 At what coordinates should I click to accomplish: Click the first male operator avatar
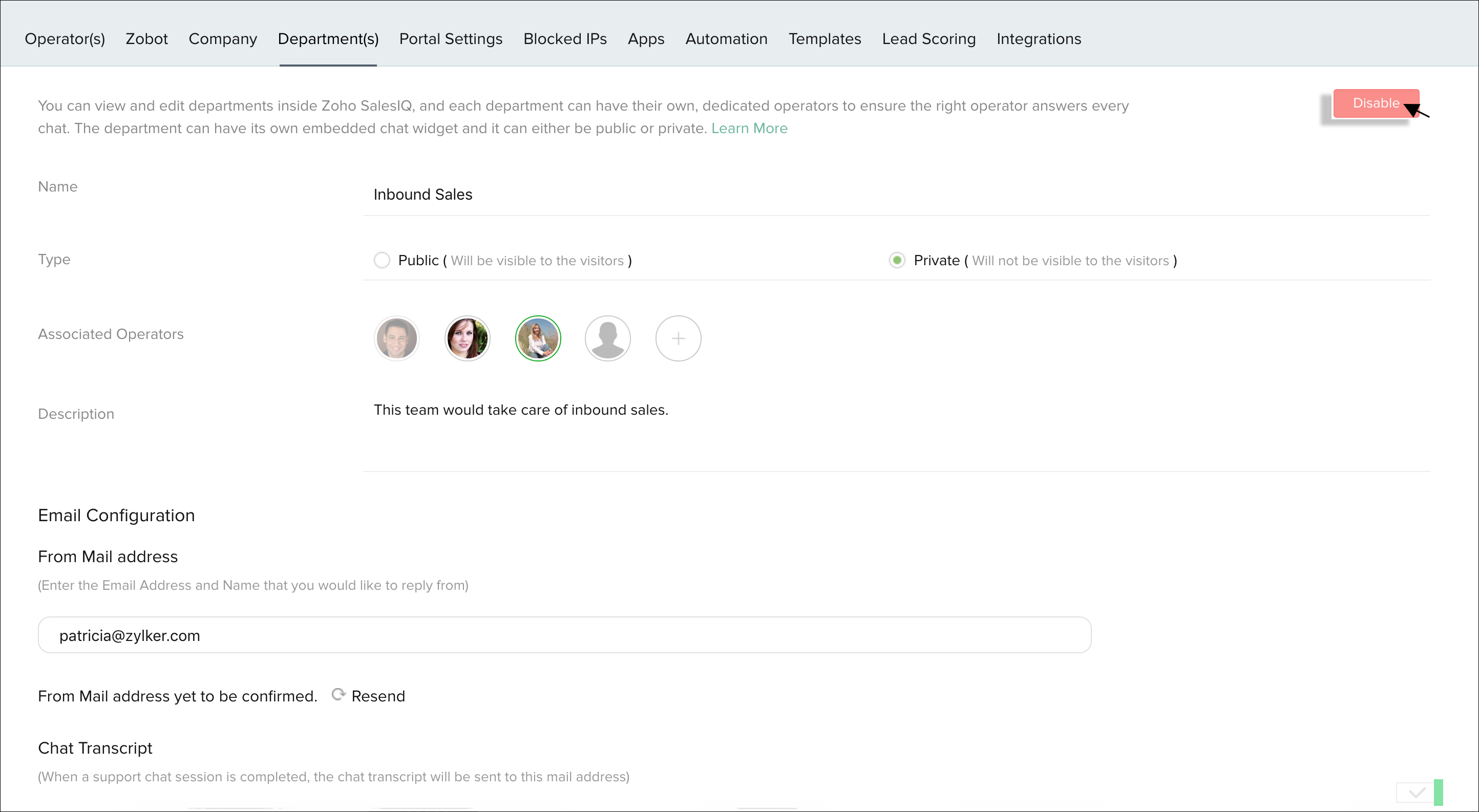(x=396, y=338)
